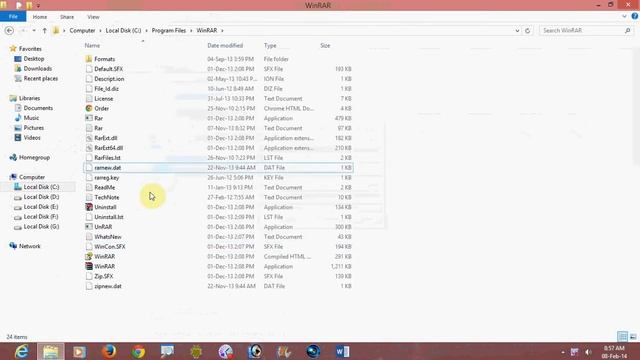This screenshot has width=640, height=360.
Task: Select the Descript.ion file
Action: (109, 79)
